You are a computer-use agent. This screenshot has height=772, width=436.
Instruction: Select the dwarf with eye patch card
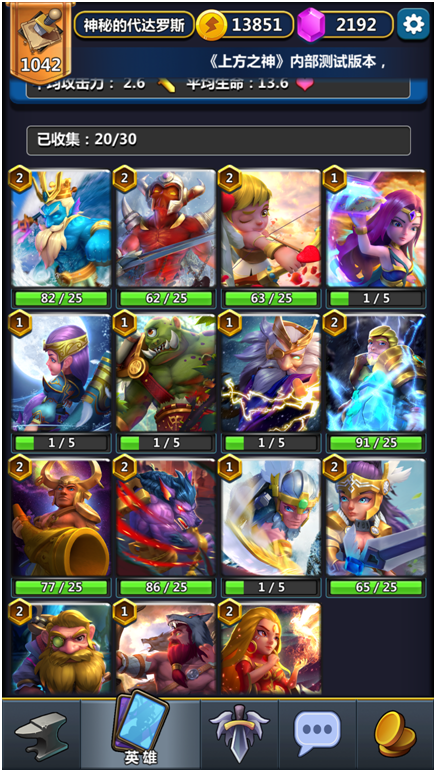[x=61, y=649]
